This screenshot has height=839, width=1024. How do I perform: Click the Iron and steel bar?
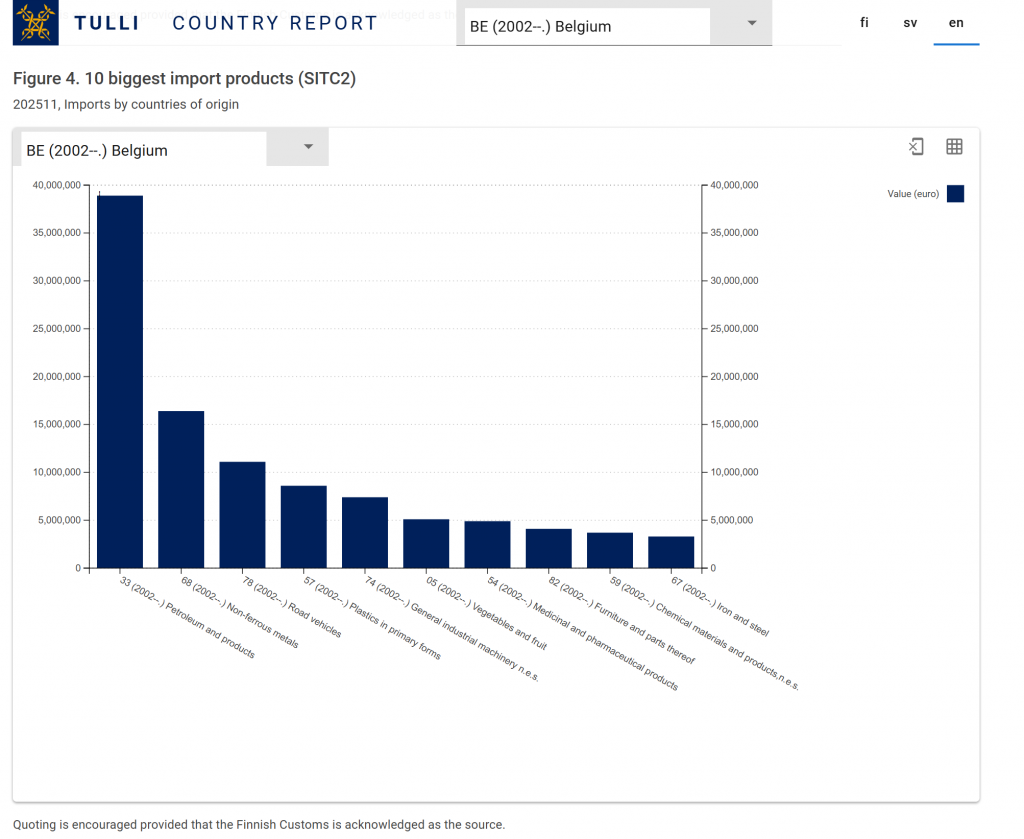[671, 552]
